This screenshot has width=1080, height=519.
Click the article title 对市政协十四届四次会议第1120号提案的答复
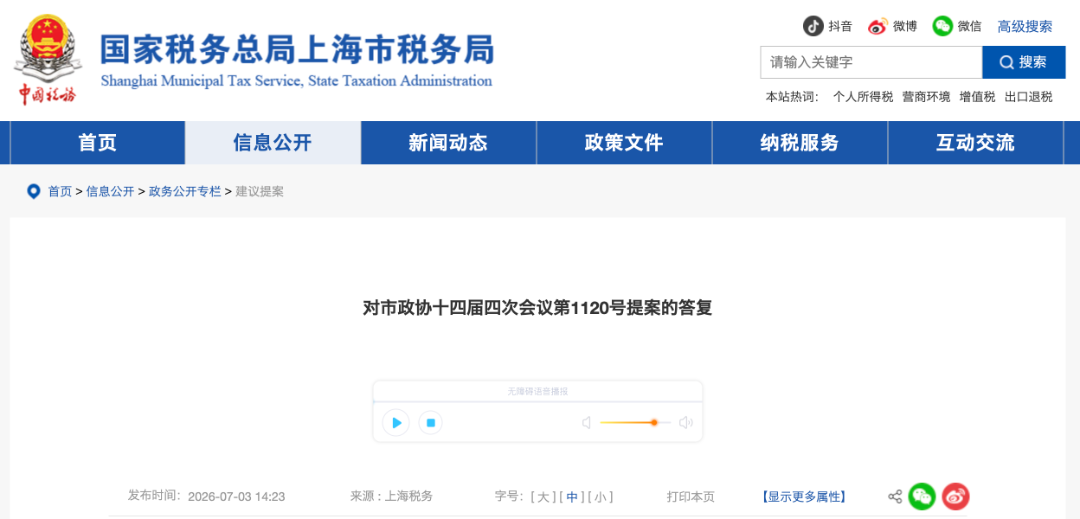pos(537,308)
